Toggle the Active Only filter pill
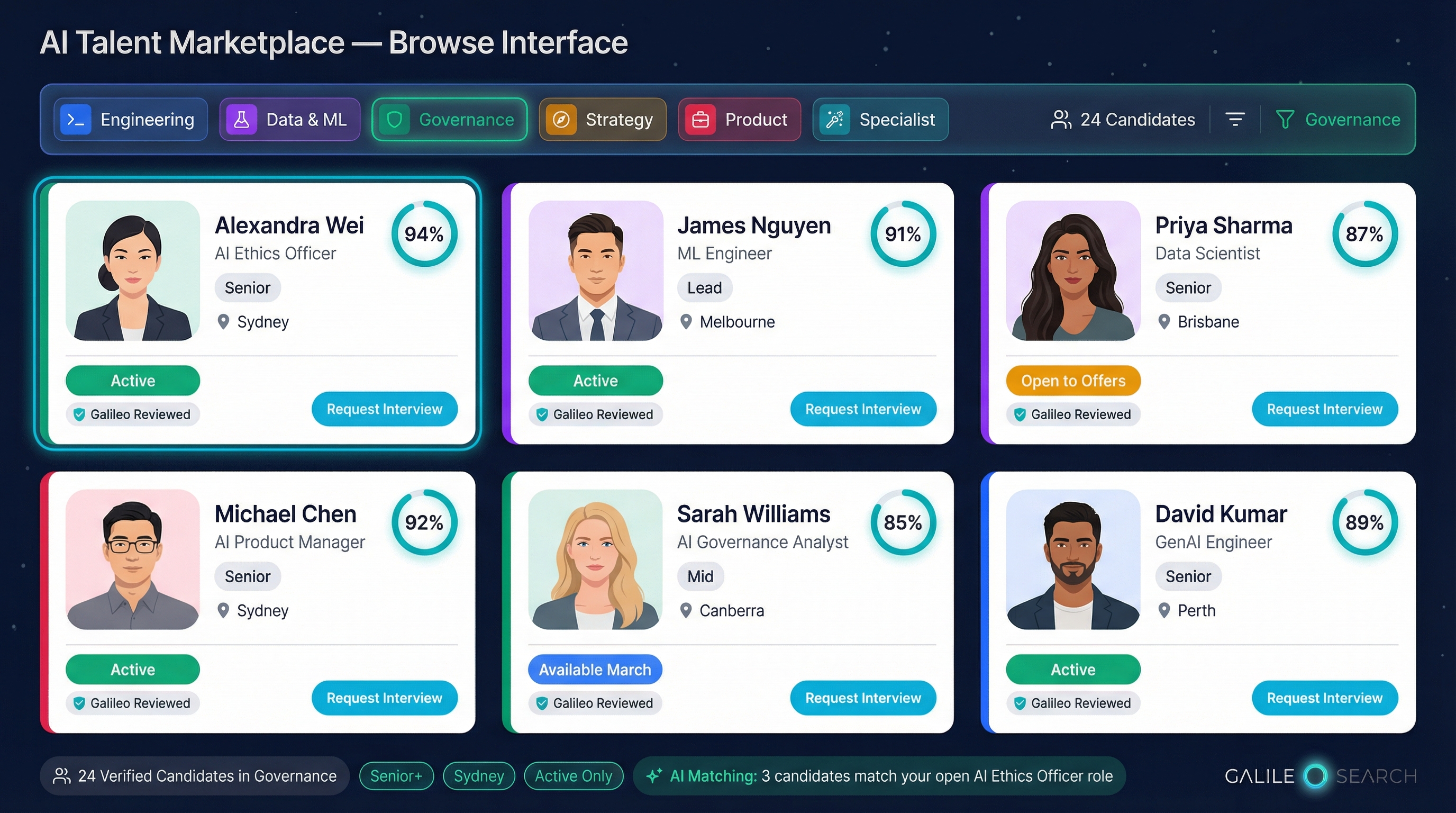This screenshot has width=1456, height=813. coord(574,776)
